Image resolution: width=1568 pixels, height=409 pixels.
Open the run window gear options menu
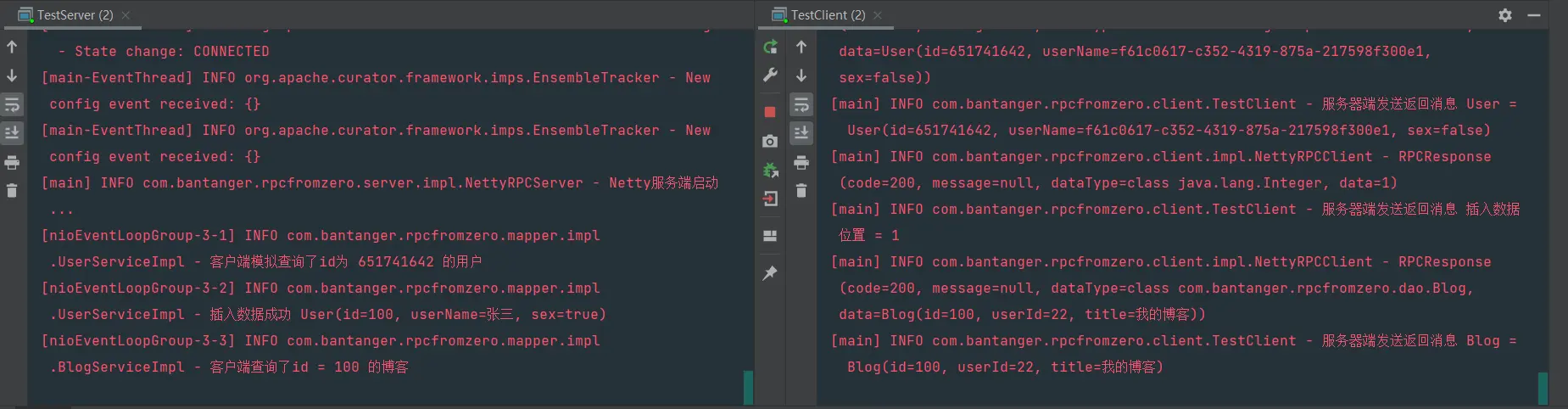click(x=1505, y=15)
